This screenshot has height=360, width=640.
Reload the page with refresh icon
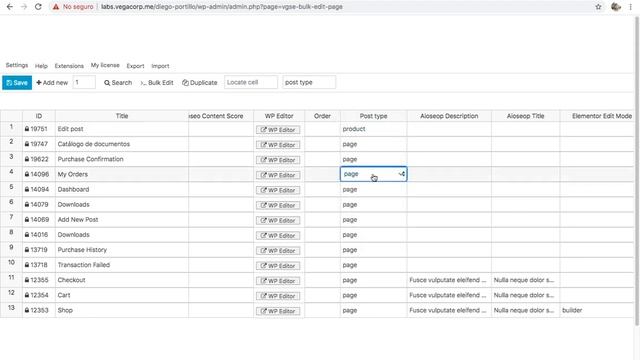tap(38, 7)
